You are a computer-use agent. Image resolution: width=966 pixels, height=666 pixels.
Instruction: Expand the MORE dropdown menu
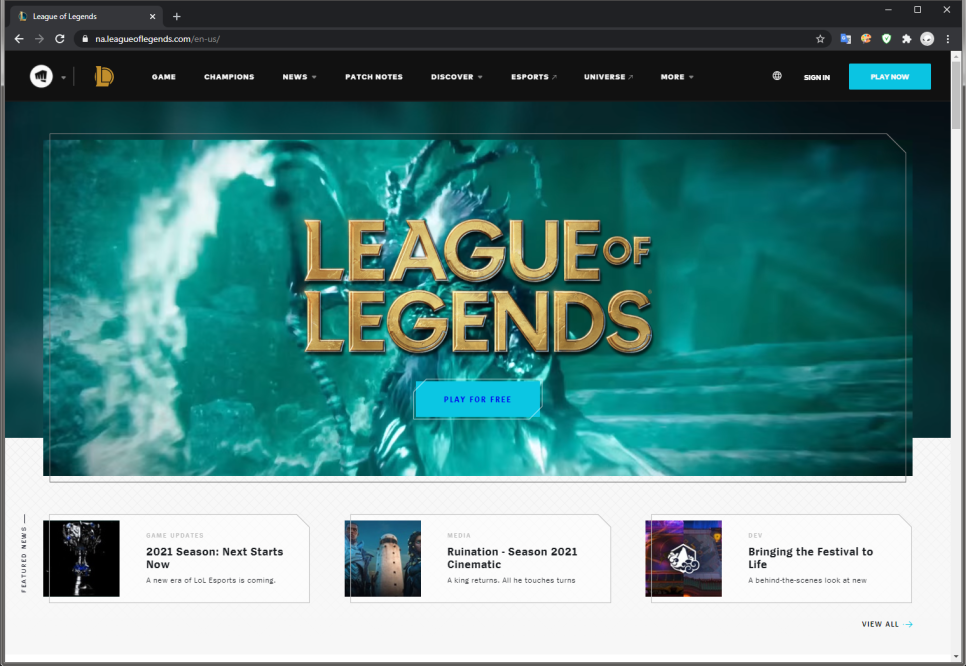pos(677,77)
